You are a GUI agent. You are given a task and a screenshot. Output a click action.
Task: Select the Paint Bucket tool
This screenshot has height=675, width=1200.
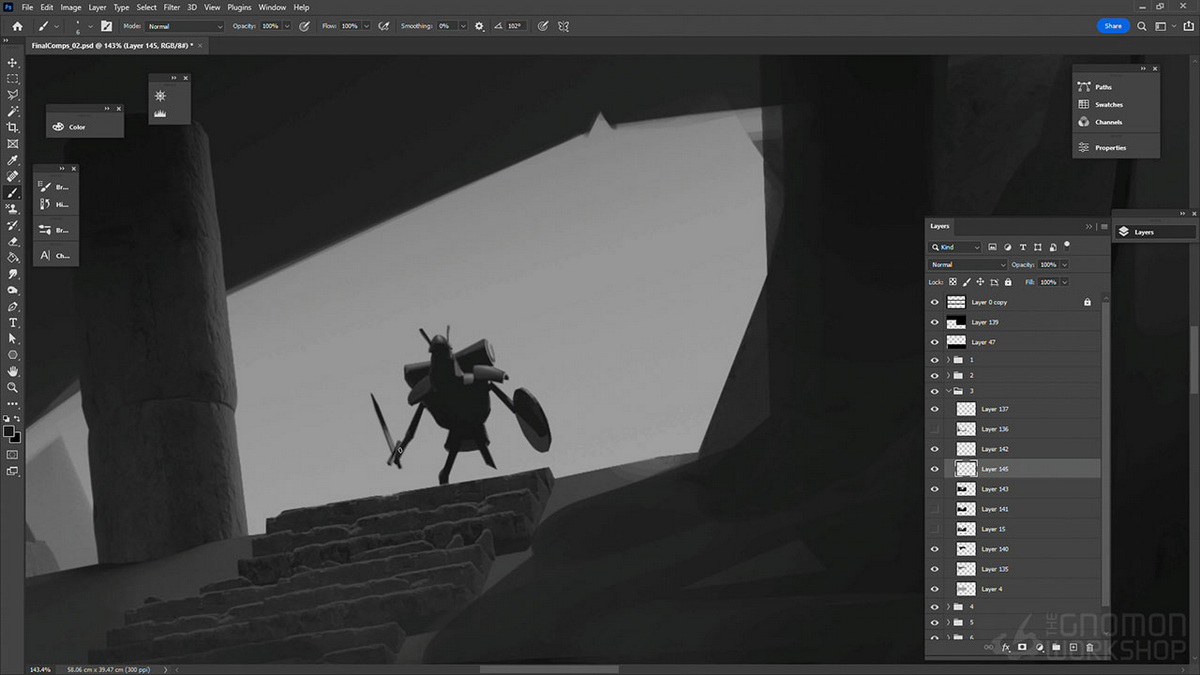tap(13, 257)
